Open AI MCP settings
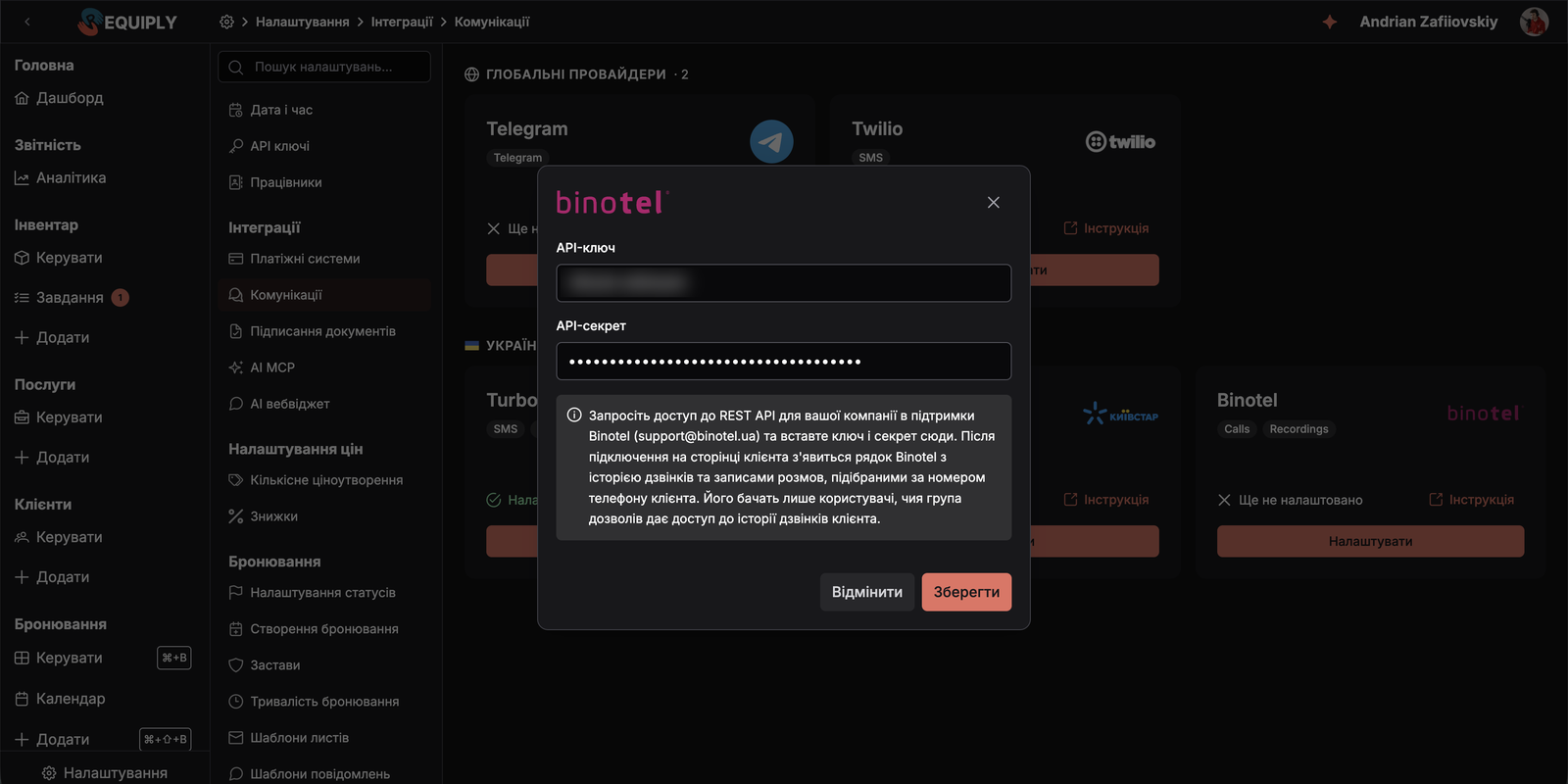 262,367
